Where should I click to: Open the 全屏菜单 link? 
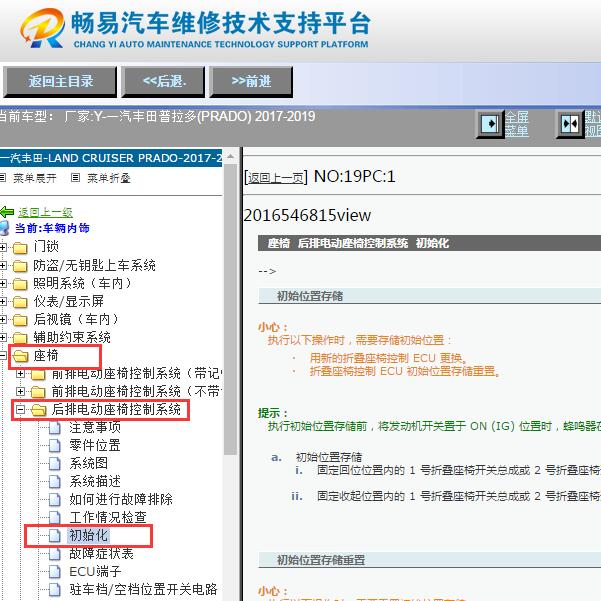click(x=517, y=124)
